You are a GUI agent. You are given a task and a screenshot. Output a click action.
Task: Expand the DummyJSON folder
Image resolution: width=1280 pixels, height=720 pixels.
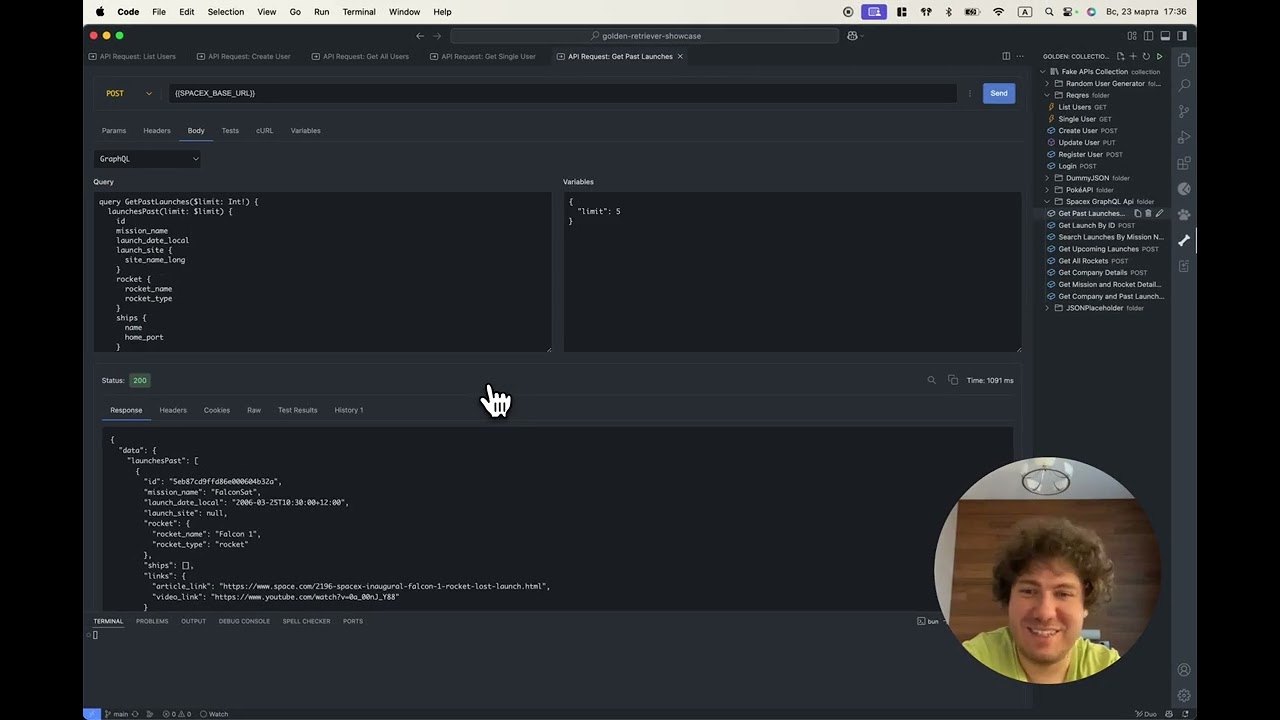(x=1087, y=178)
